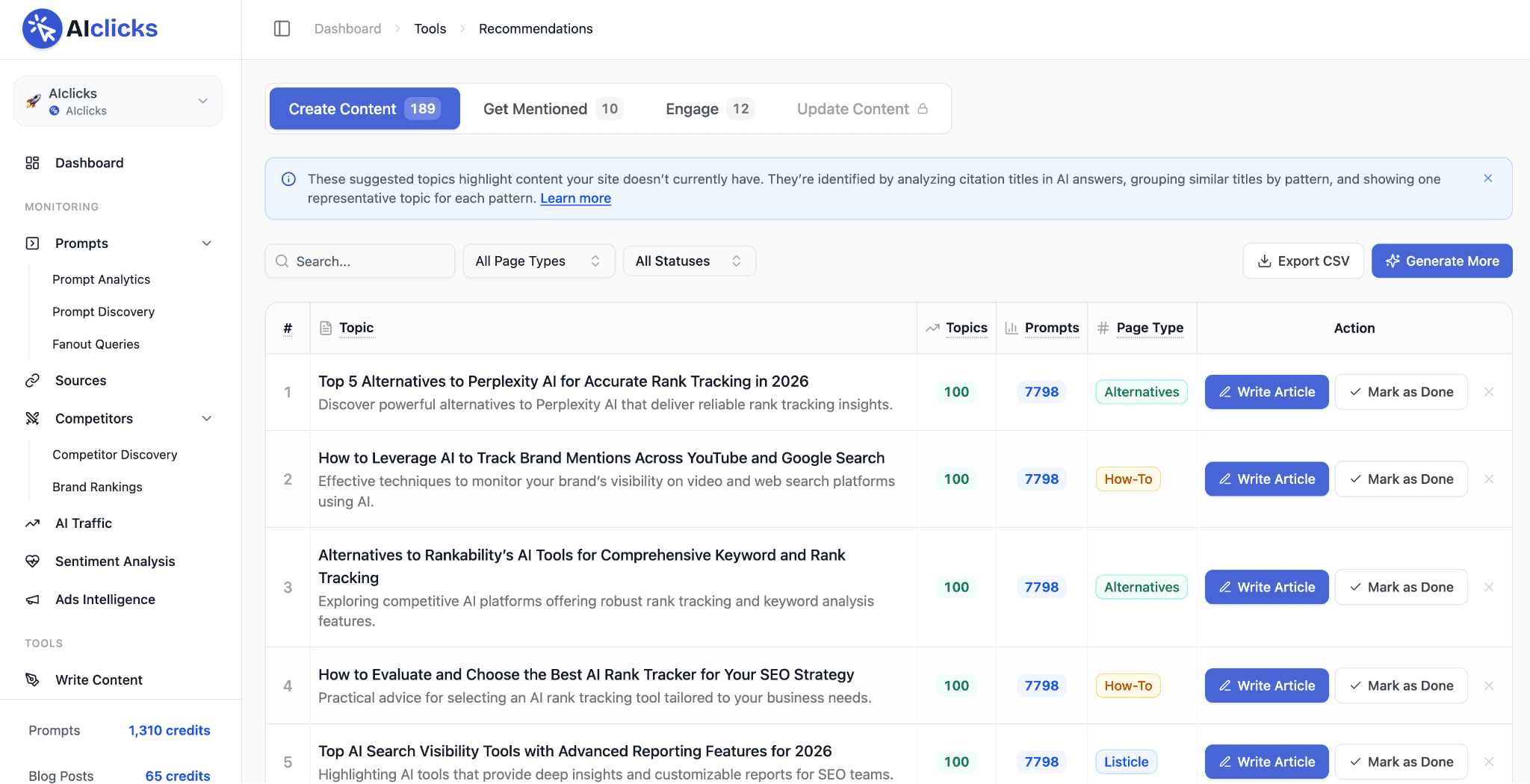
Task: Write Article for Rankability alternatives topic
Action: click(x=1266, y=588)
